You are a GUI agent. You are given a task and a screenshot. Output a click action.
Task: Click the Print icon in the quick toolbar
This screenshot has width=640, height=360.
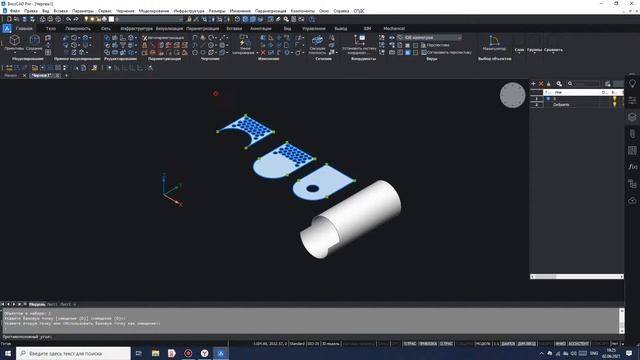pos(42,19)
